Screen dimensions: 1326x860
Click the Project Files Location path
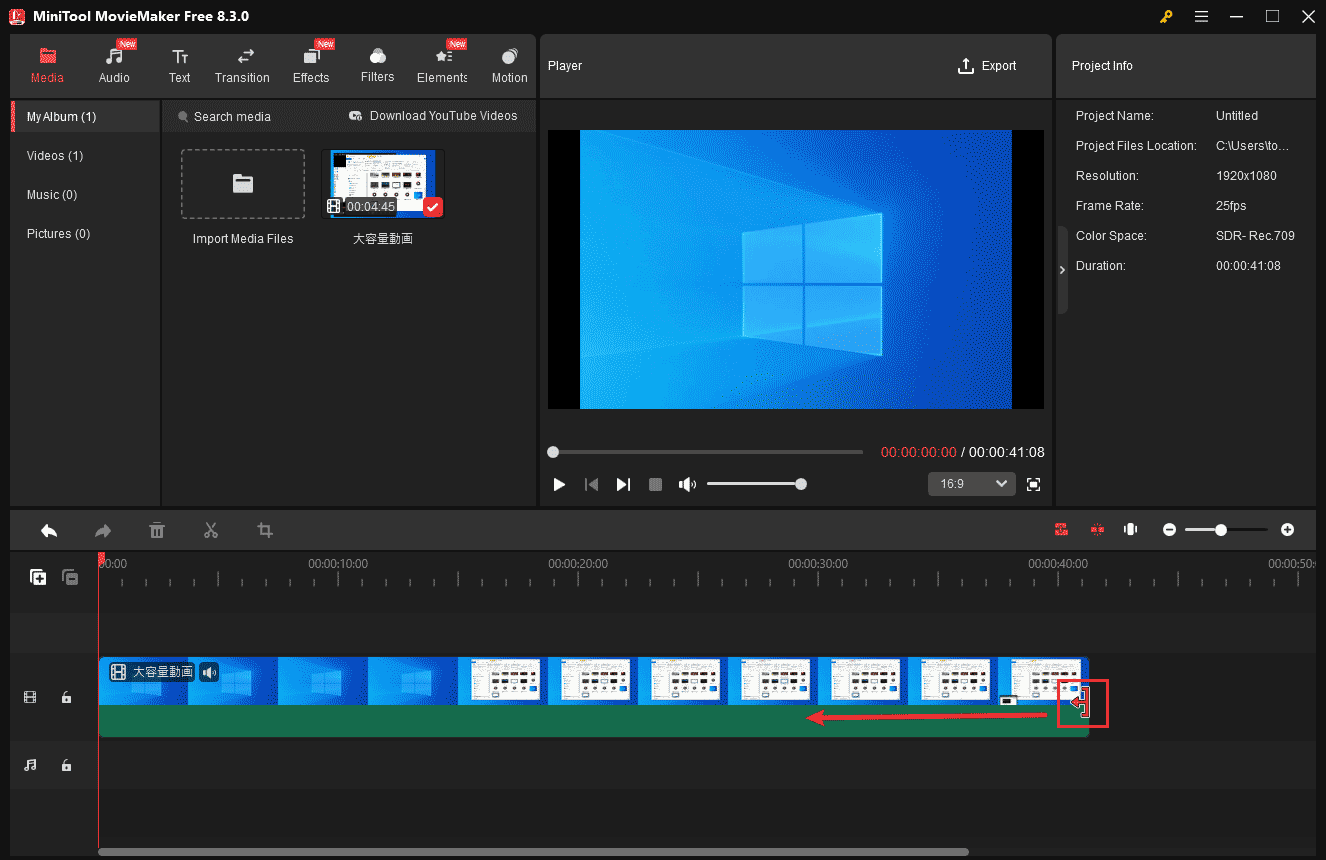point(1252,146)
